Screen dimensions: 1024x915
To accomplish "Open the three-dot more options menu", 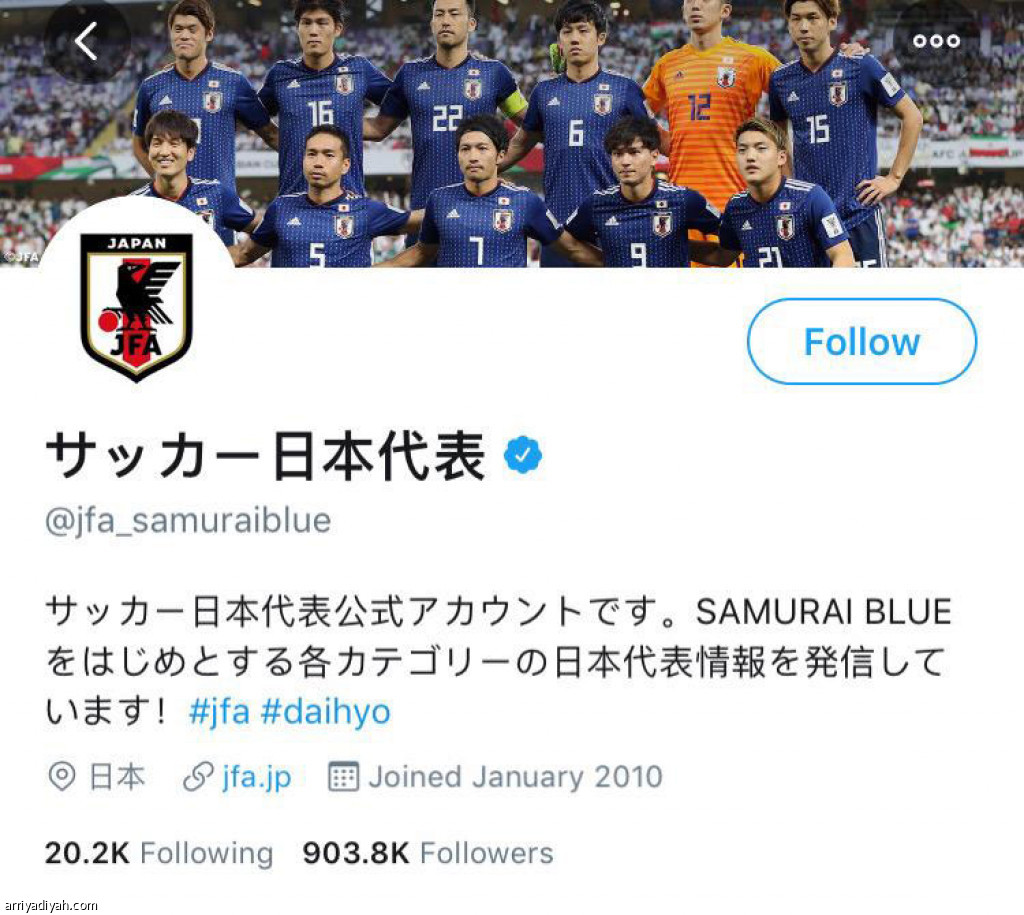I will [x=936, y=41].
